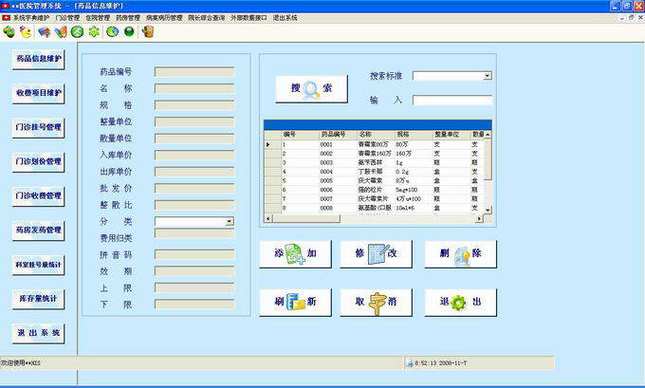Click the 刷新 refresh button icon

click(x=295, y=302)
